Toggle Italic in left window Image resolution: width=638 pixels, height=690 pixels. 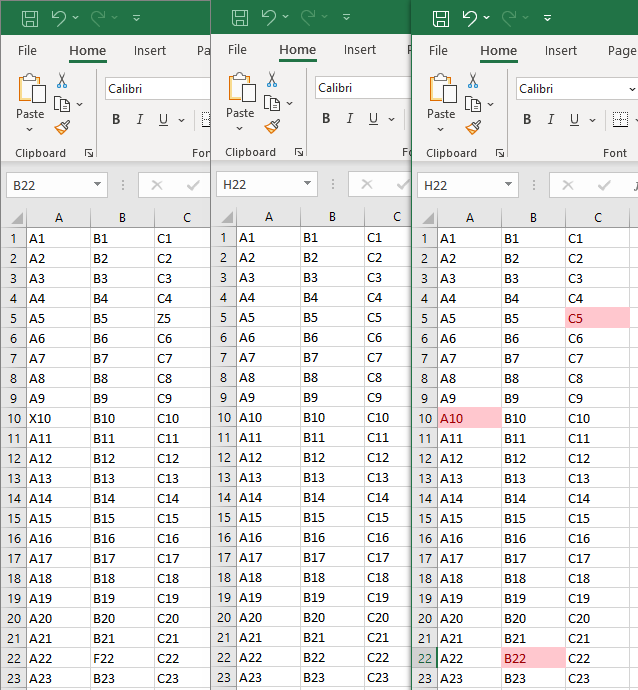pos(139,119)
